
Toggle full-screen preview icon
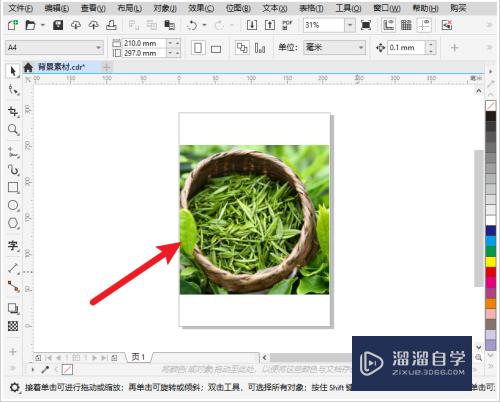pyautogui.click(x=366, y=25)
